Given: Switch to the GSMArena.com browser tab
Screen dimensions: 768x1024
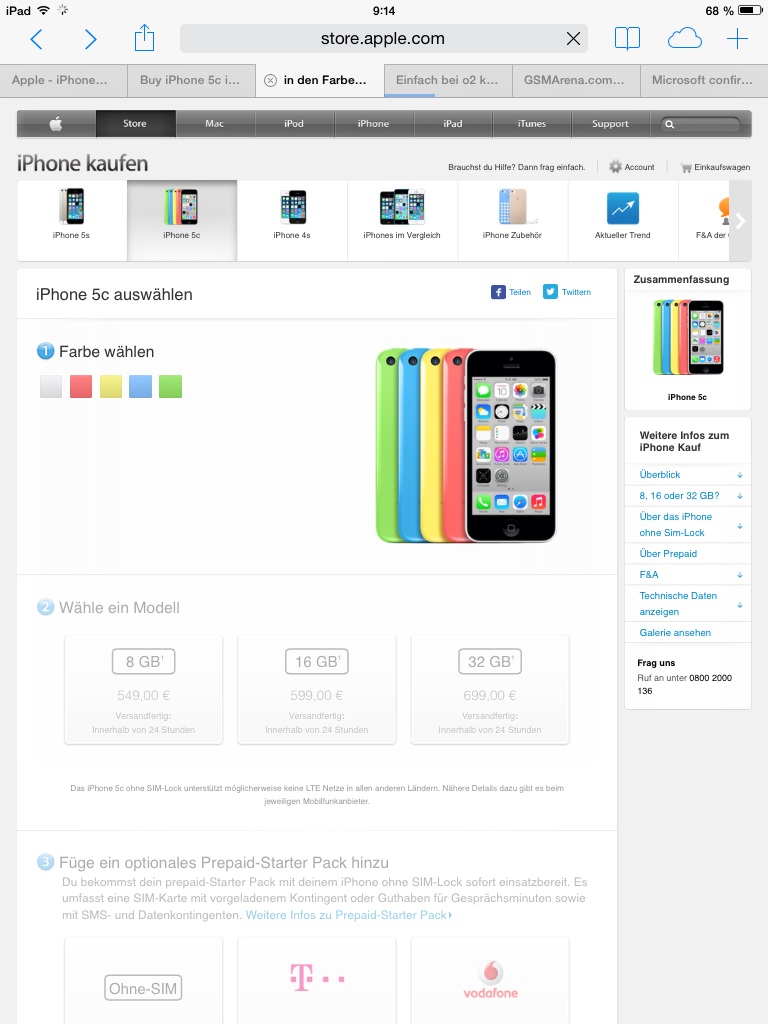Looking at the screenshot, I should click(576, 80).
